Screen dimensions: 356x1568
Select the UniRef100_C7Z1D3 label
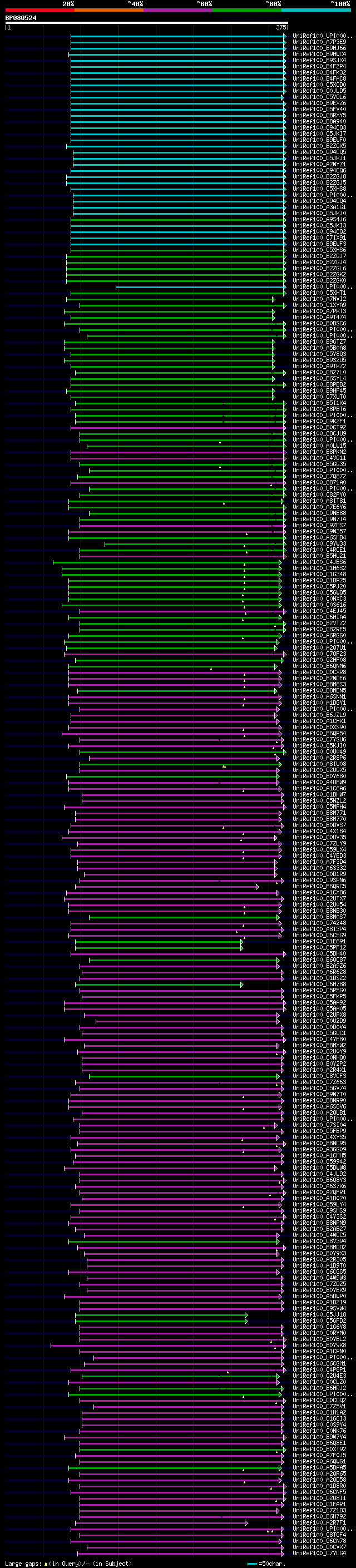[x=319, y=1510]
